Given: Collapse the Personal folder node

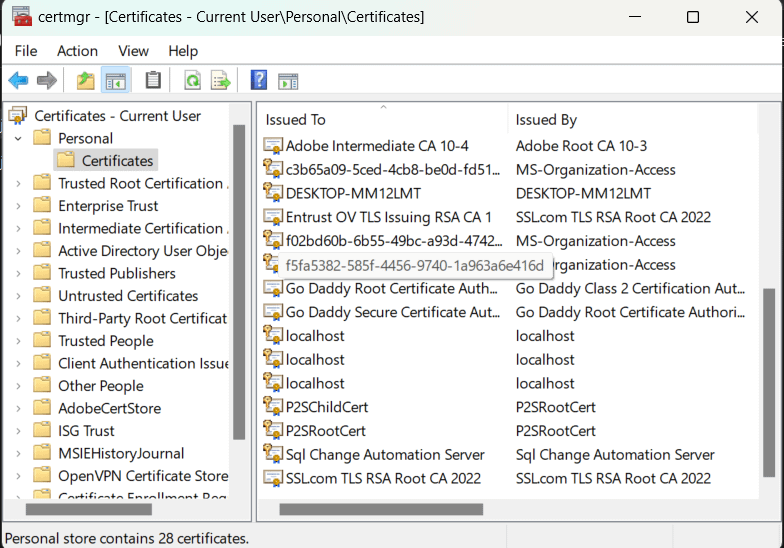Looking at the screenshot, I should point(18,138).
